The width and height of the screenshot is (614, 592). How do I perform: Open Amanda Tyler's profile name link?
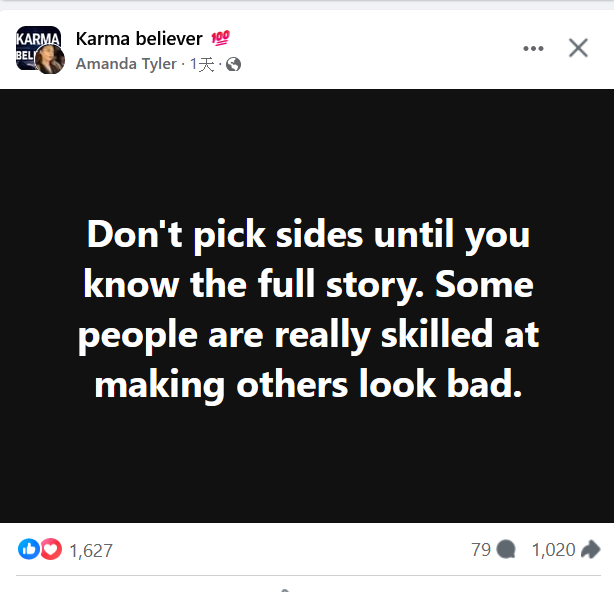[x=126, y=64]
